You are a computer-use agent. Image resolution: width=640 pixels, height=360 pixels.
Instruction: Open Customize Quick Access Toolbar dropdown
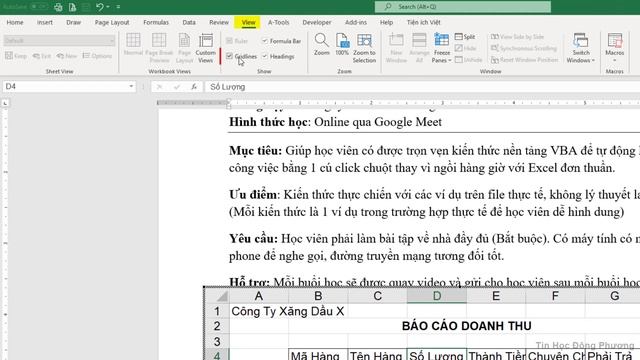(118, 7)
